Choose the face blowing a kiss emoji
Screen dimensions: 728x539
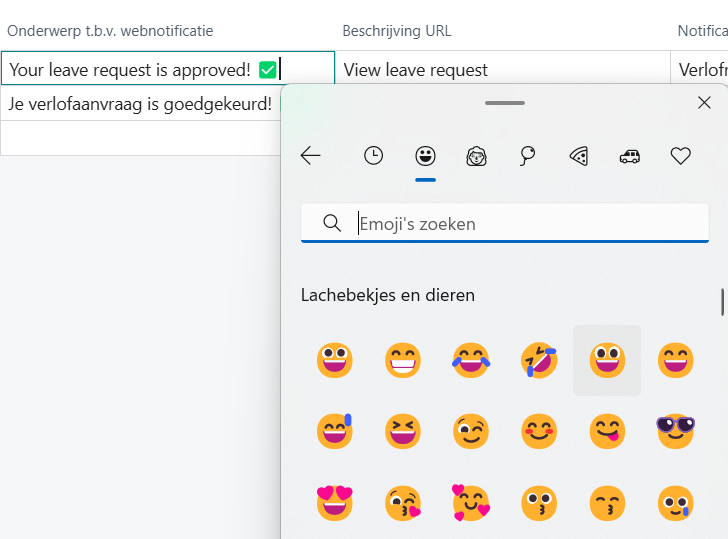[403, 502]
